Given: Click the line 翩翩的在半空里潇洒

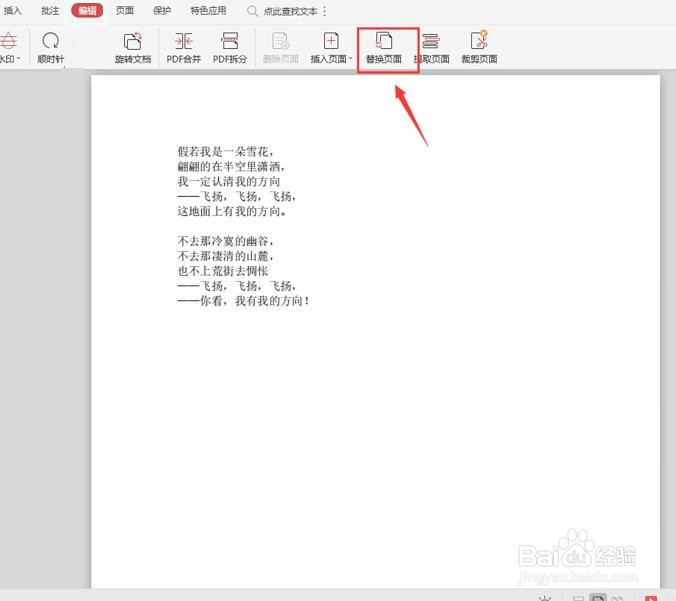Looking at the screenshot, I should [x=231, y=166].
